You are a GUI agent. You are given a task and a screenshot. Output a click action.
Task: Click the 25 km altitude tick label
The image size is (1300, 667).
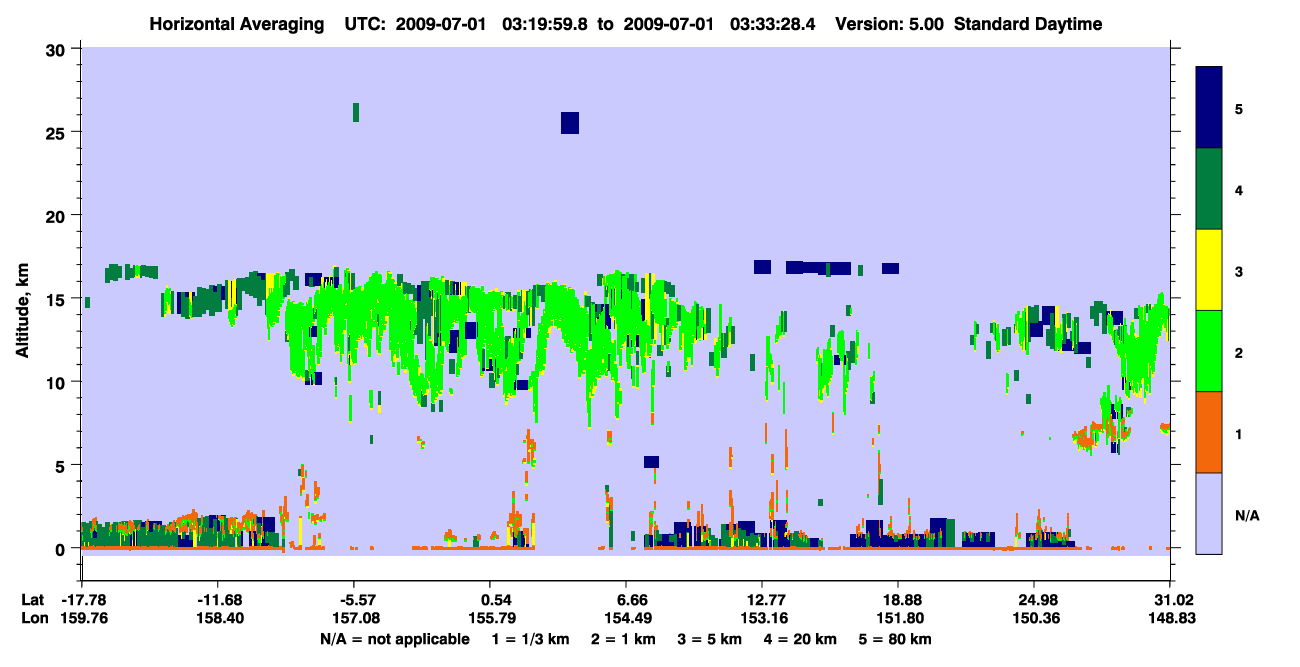click(57, 132)
